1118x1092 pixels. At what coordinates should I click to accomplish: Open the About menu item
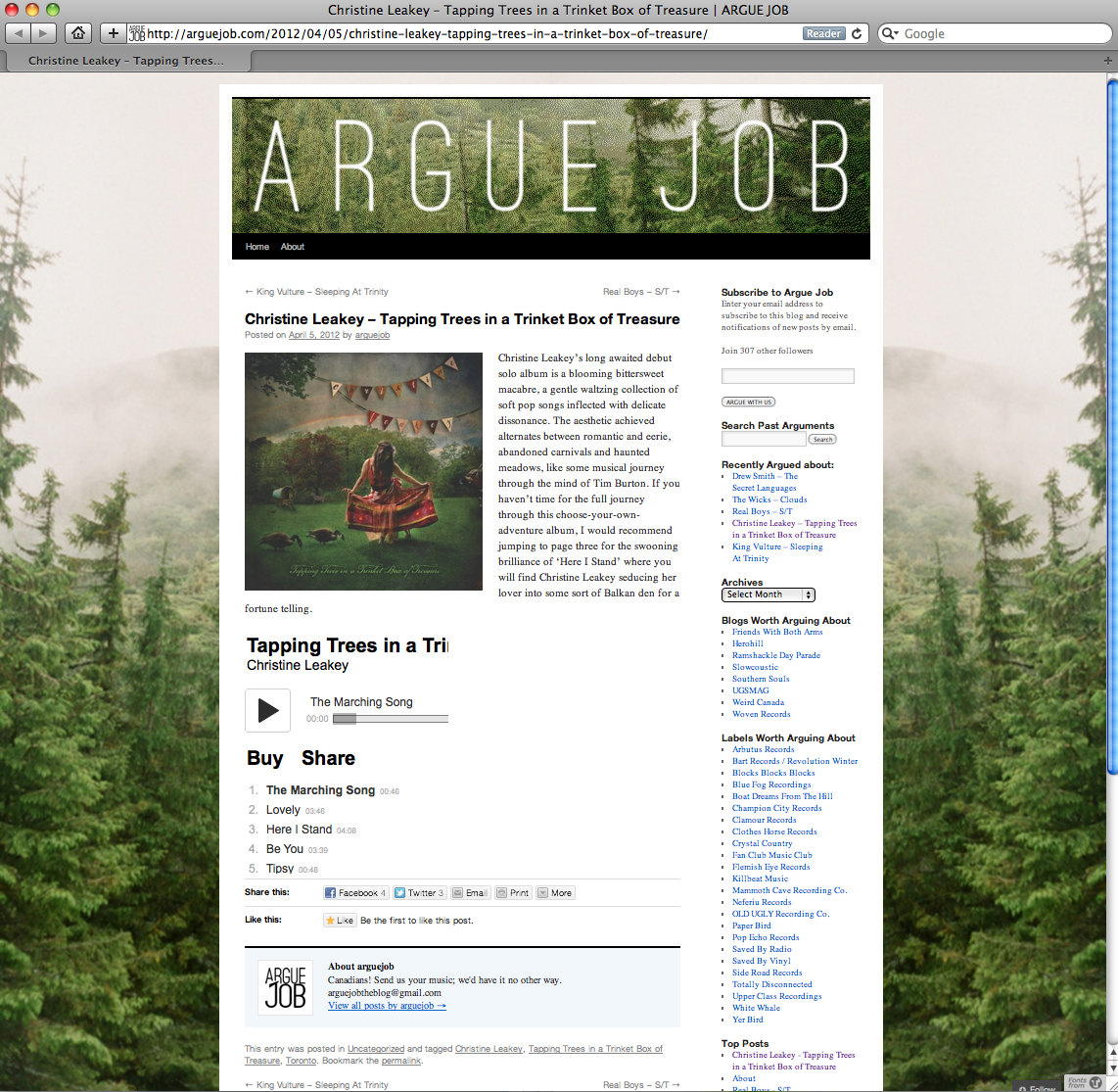tap(293, 247)
